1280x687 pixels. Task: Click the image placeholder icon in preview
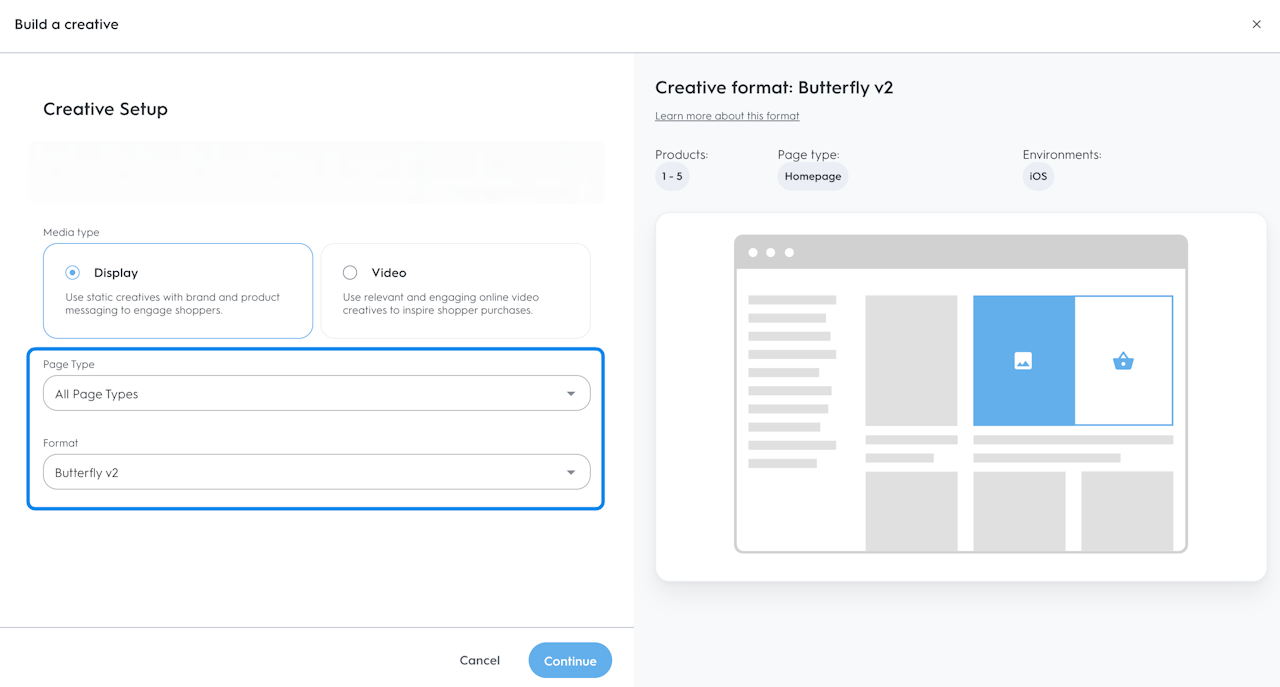[x=1023, y=361]
